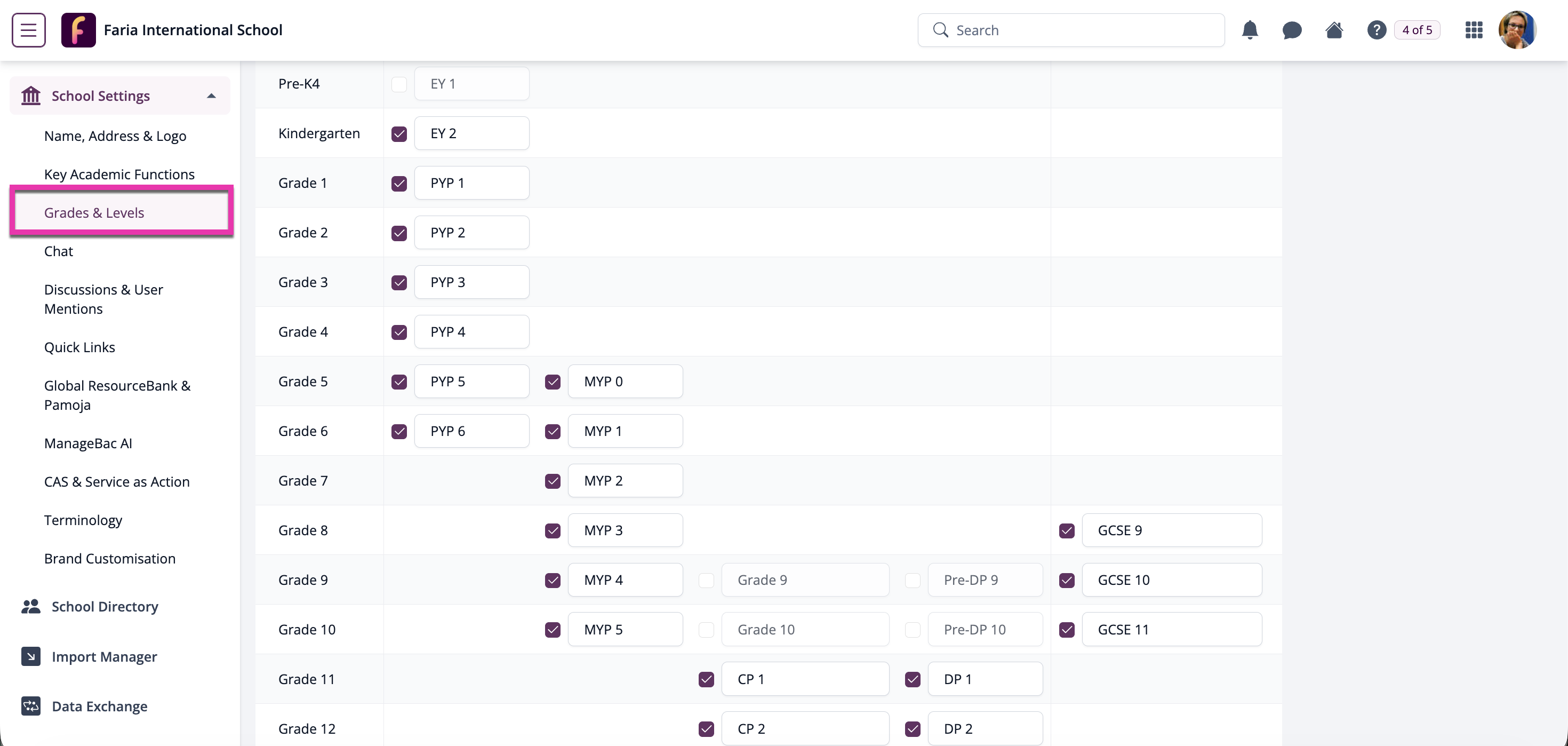Viewport: 1568px width, 746px height.
Task: Open CAS & Service as Action
Action: 117,482
